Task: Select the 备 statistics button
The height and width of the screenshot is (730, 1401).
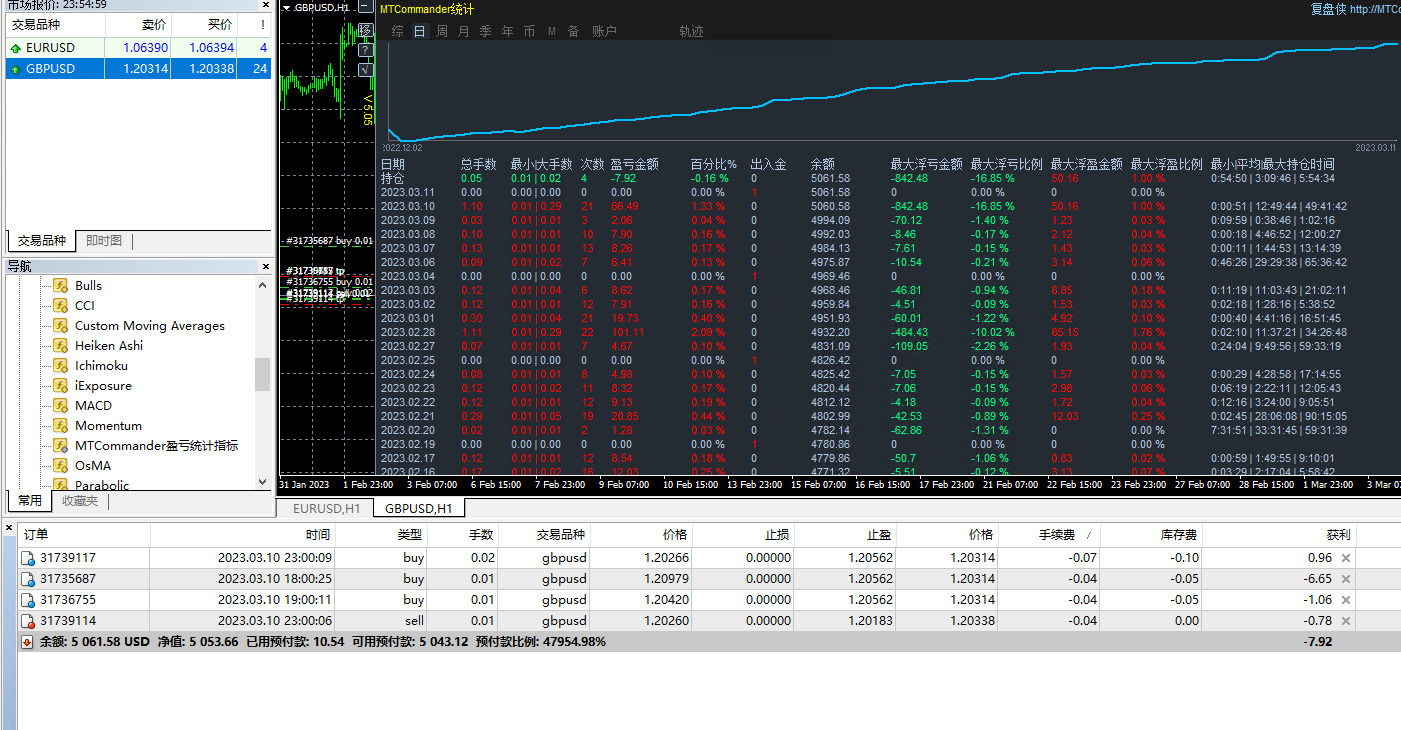Action: click(x=573, y=32)
